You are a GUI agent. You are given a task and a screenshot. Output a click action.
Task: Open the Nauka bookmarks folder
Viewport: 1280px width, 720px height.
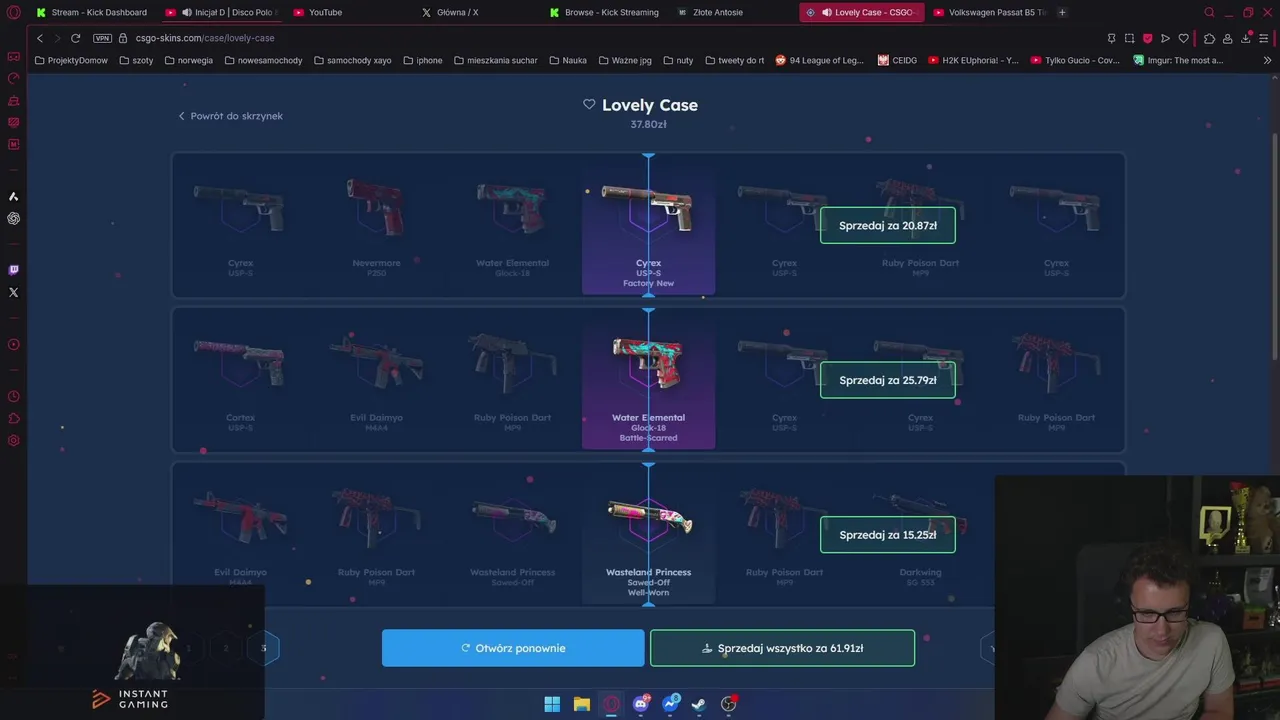[567, 60]
